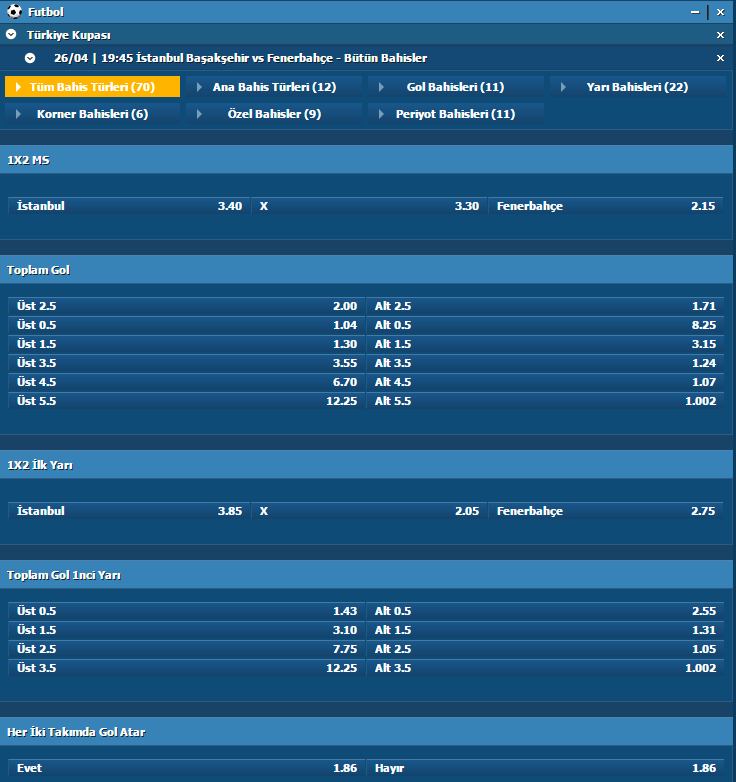
Task: Click the soccer ball Futbol icon
Action: point(14,11)
